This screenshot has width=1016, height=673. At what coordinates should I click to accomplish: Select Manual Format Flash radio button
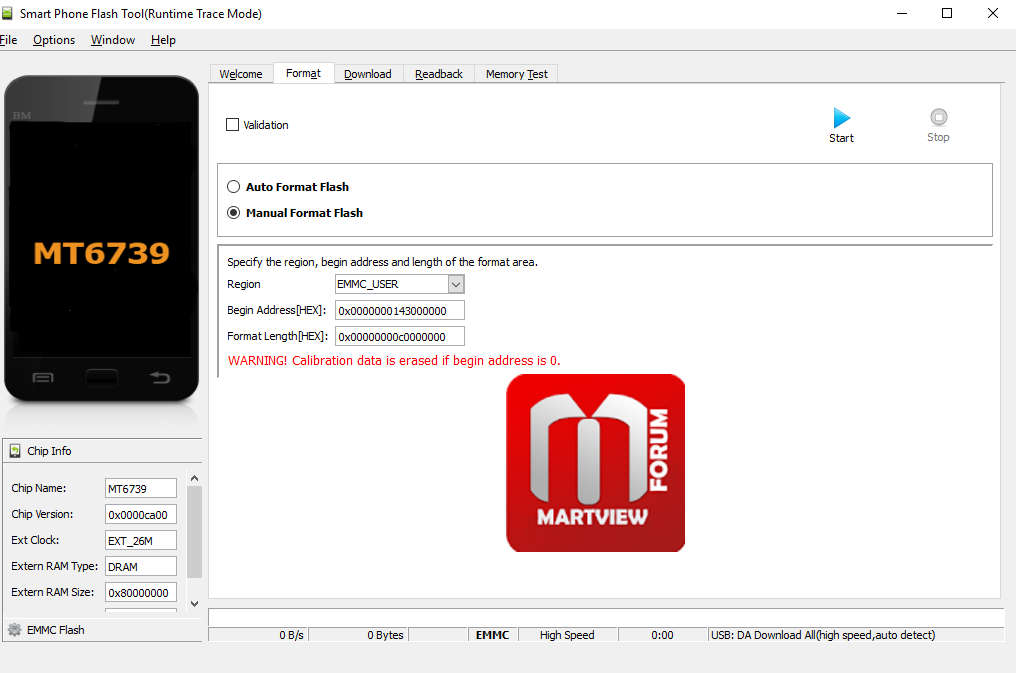[233, 212]
